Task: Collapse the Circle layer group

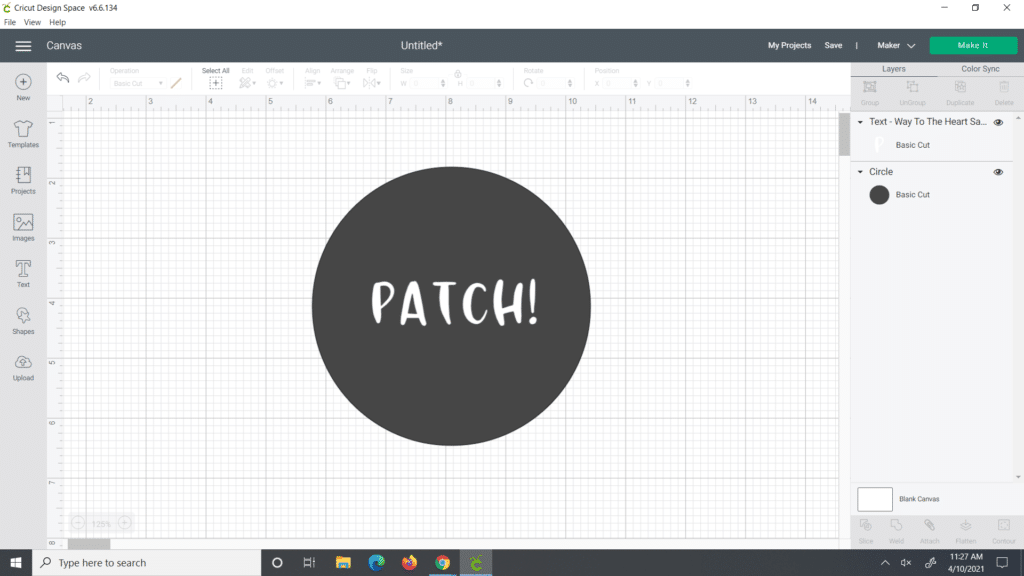Action: pyautogui.click(x=860, y=172)
